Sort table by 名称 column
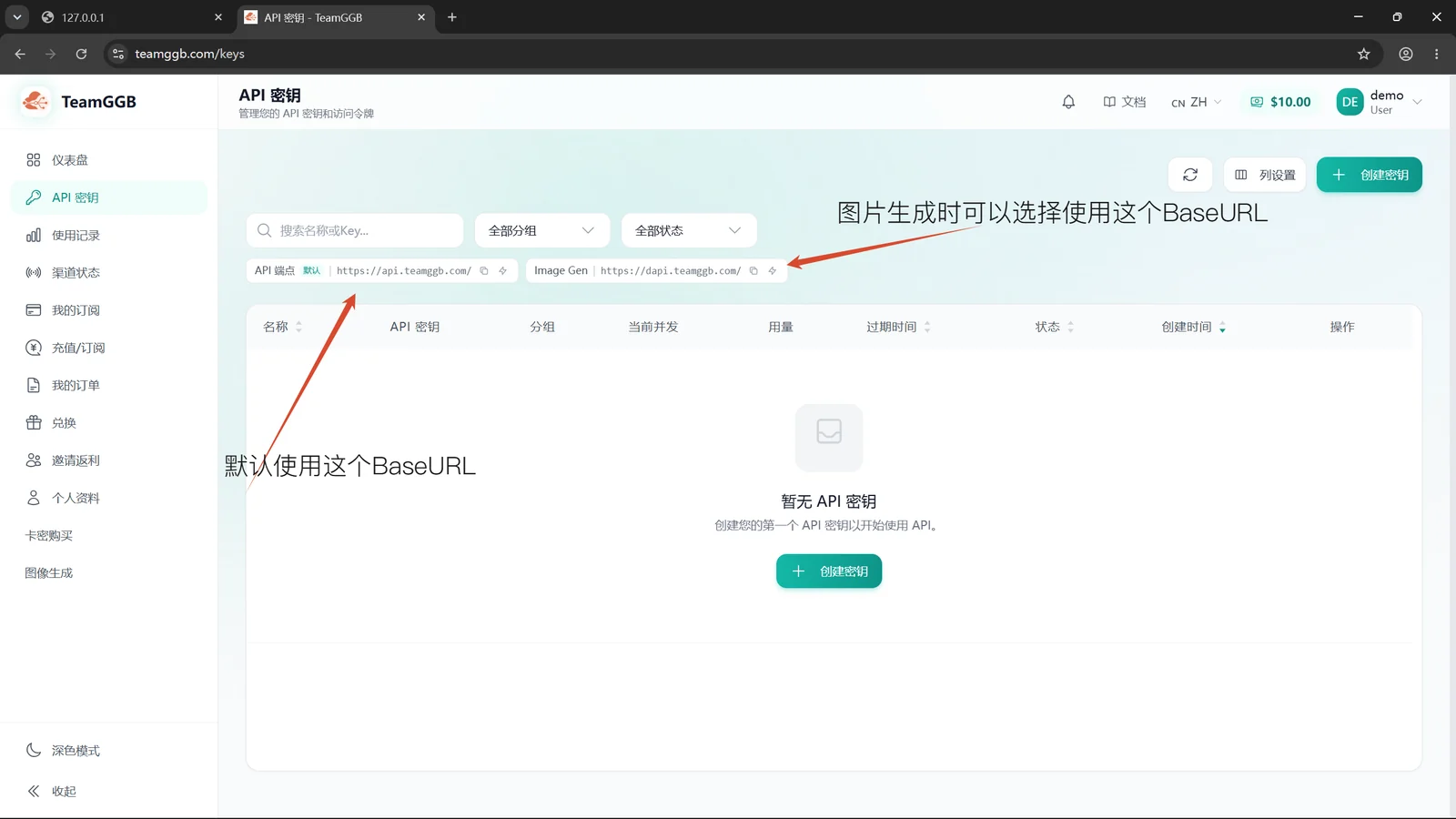 (x=283, y=327)
